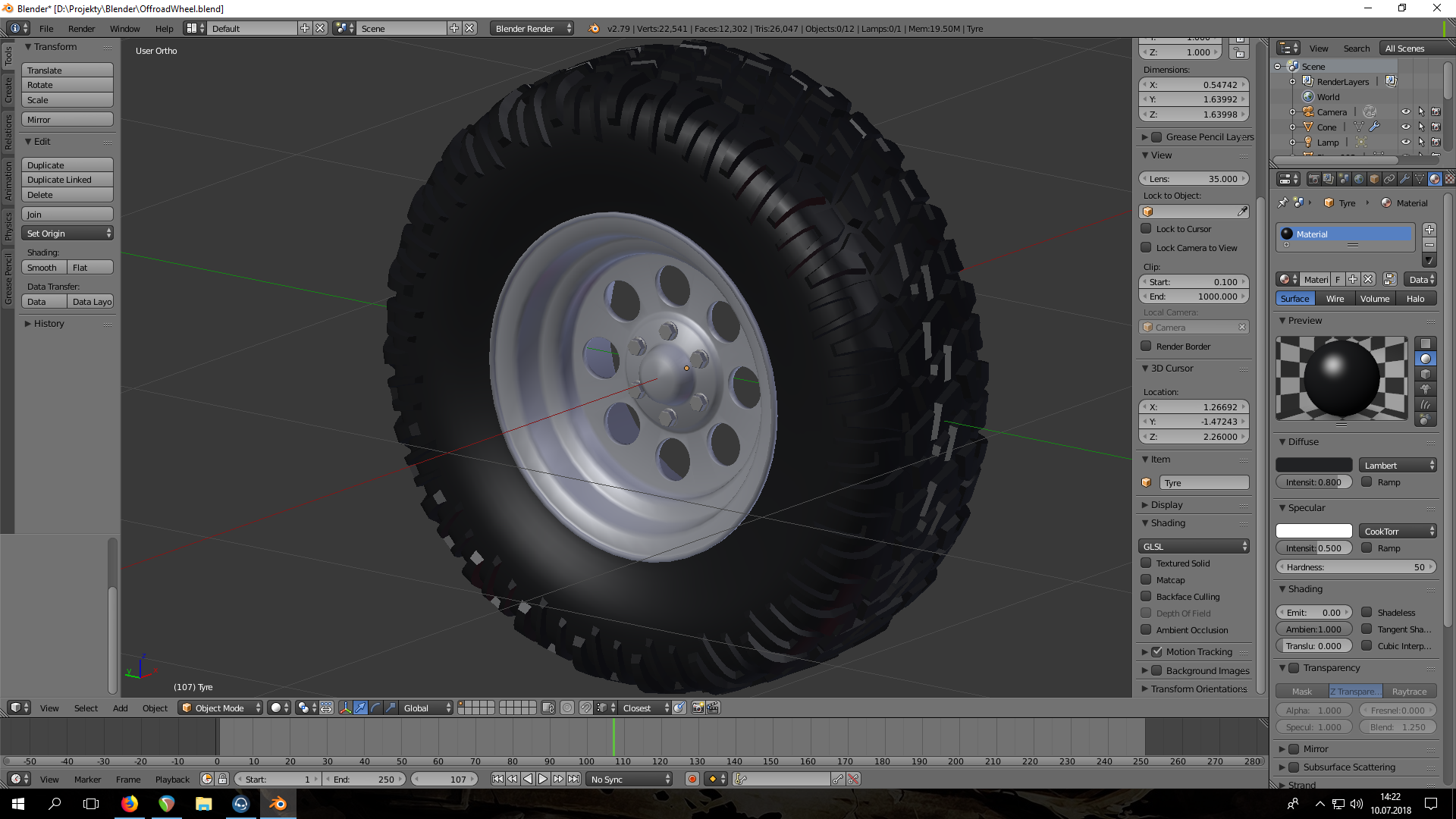Image resolution: width=1456 pixels, height=819 pixels.
Task: Click the white specular color swatch
Action: pos(1313,531)
